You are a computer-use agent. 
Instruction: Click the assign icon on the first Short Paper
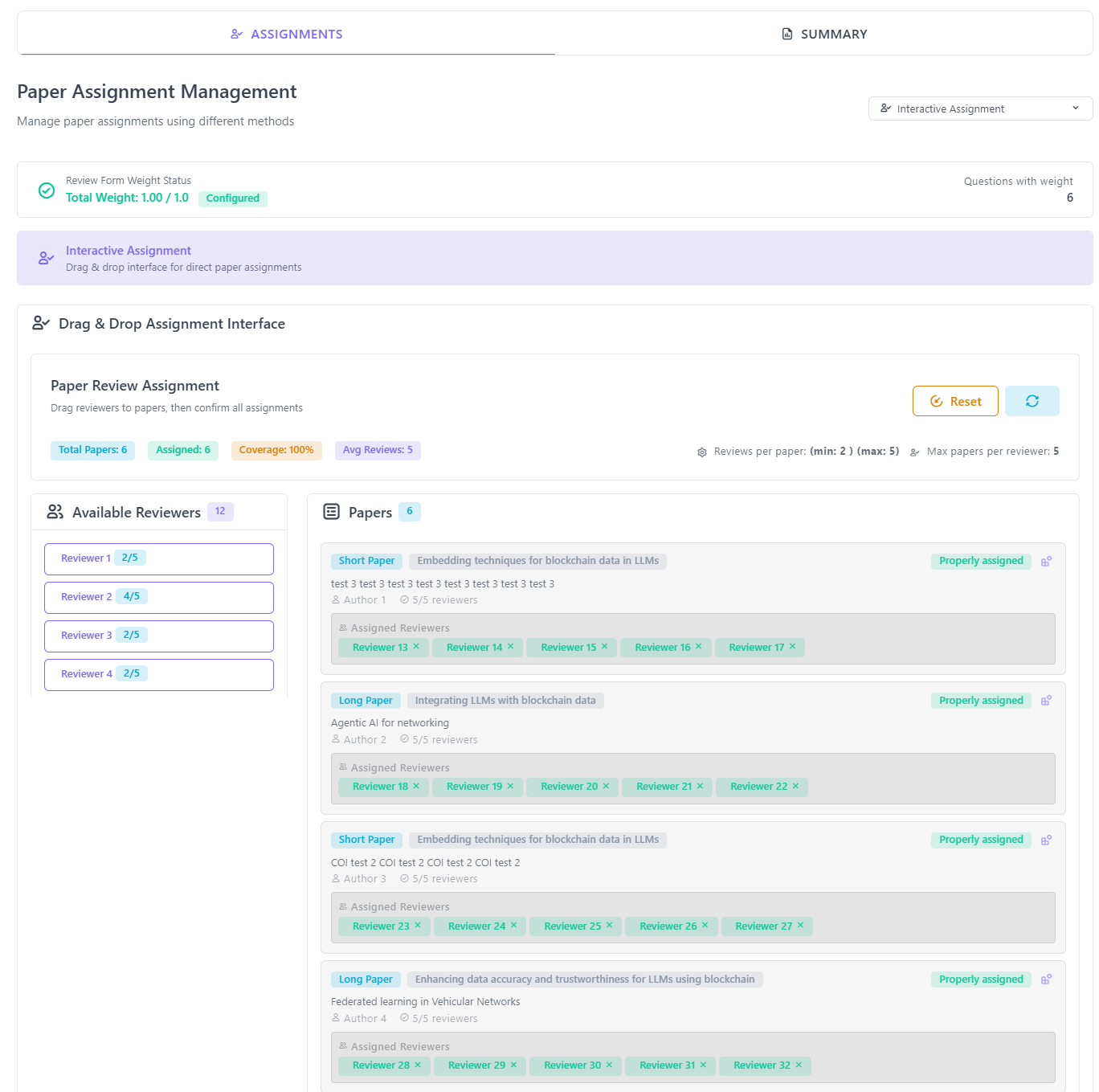(x=1046, y=562)
